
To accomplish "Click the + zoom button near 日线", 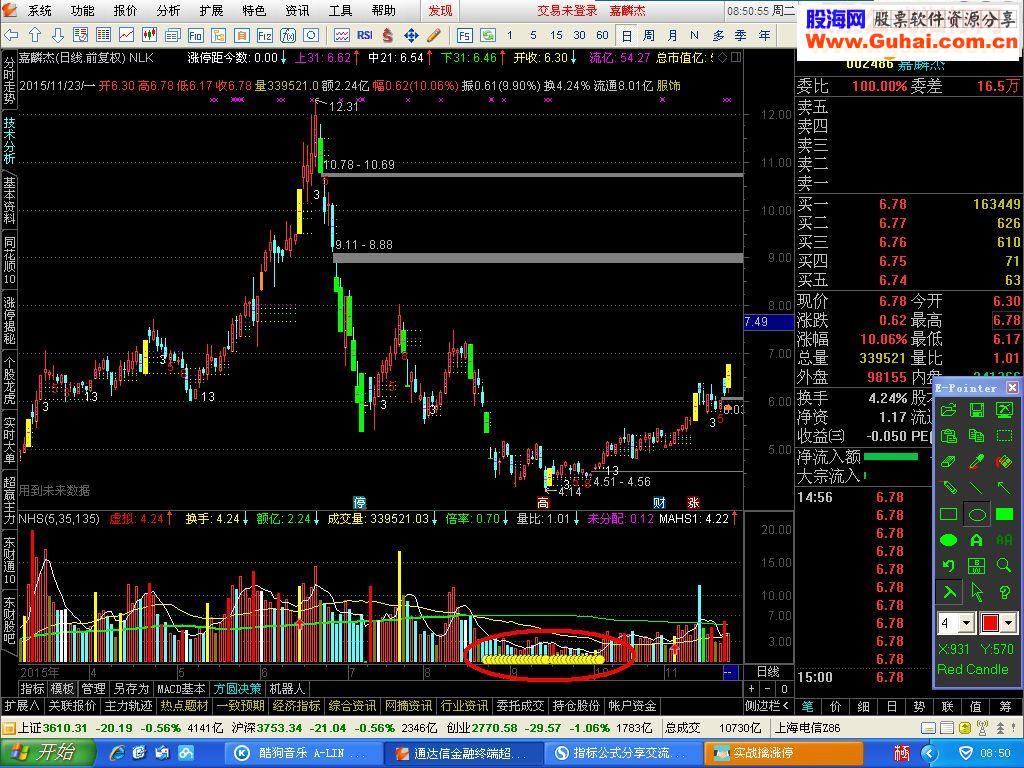I will (752, 689).
